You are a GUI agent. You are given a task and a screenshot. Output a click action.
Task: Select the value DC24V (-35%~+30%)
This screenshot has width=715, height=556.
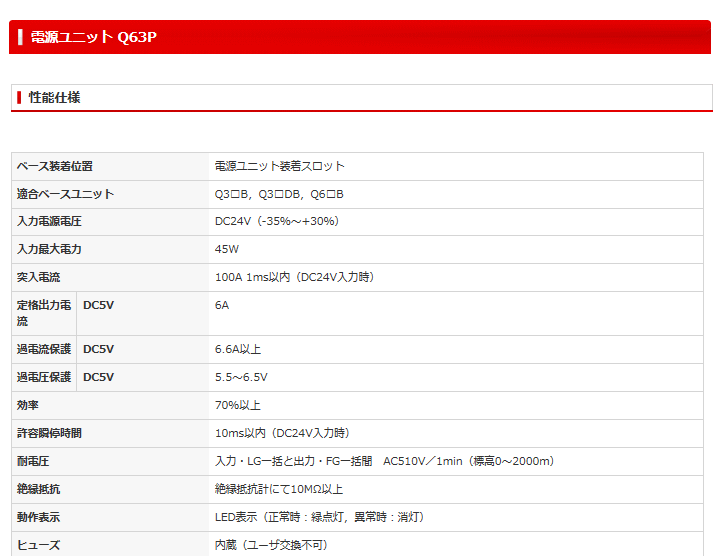(277, 222)
